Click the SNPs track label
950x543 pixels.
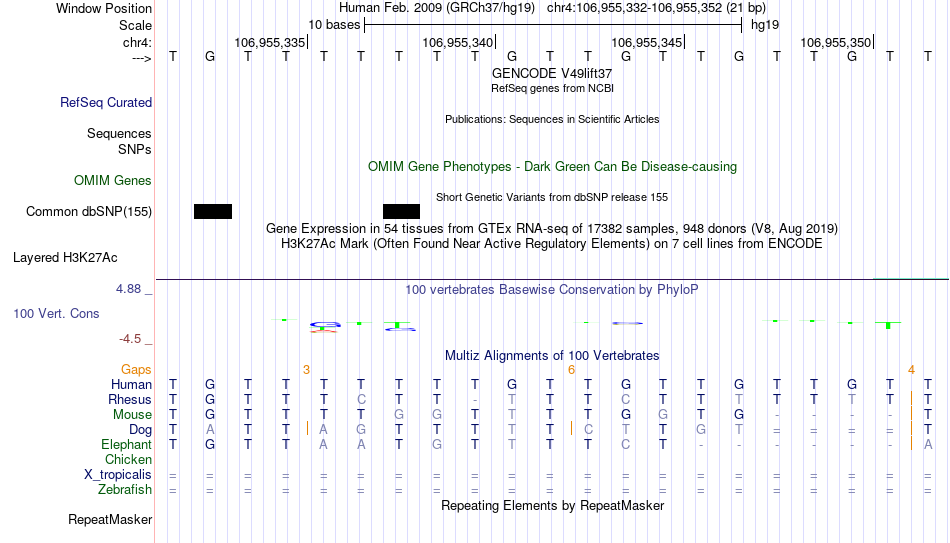click(x=135, y=149)
